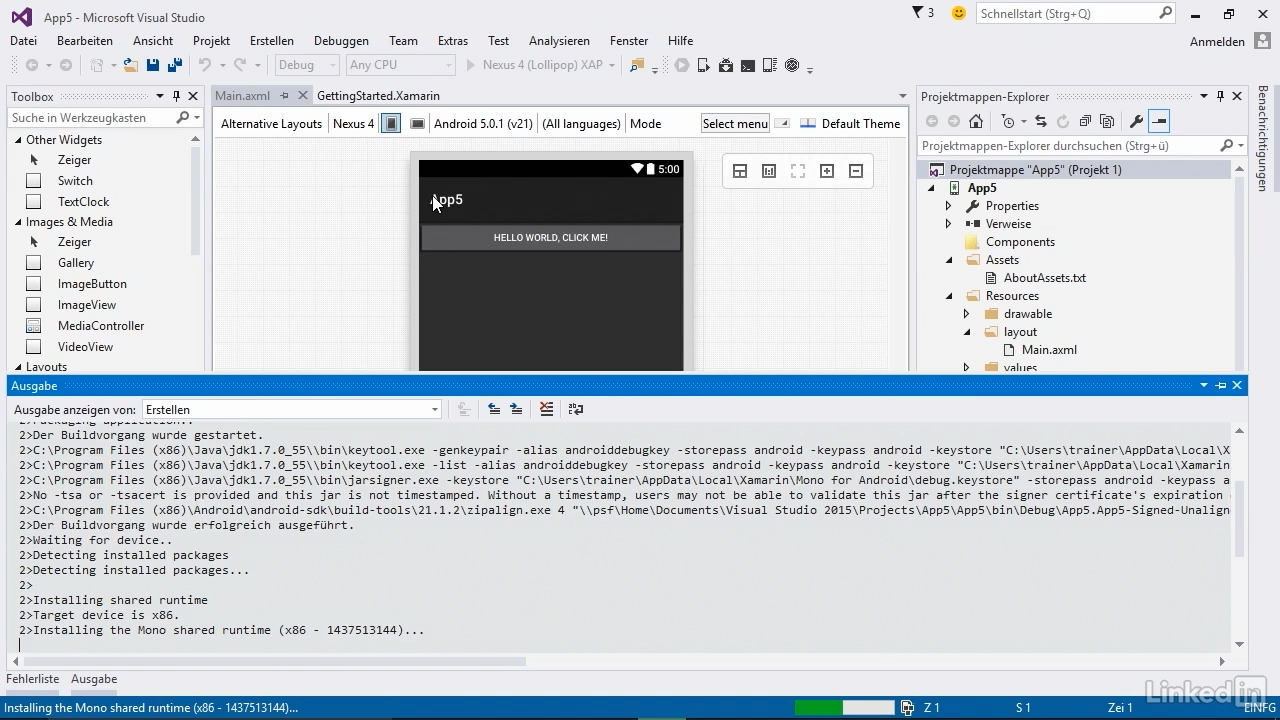Image resolution: width=1280 pixels, height=720 pixels.
Task: Expand the drawable folder in project tree
Action: 966,314
